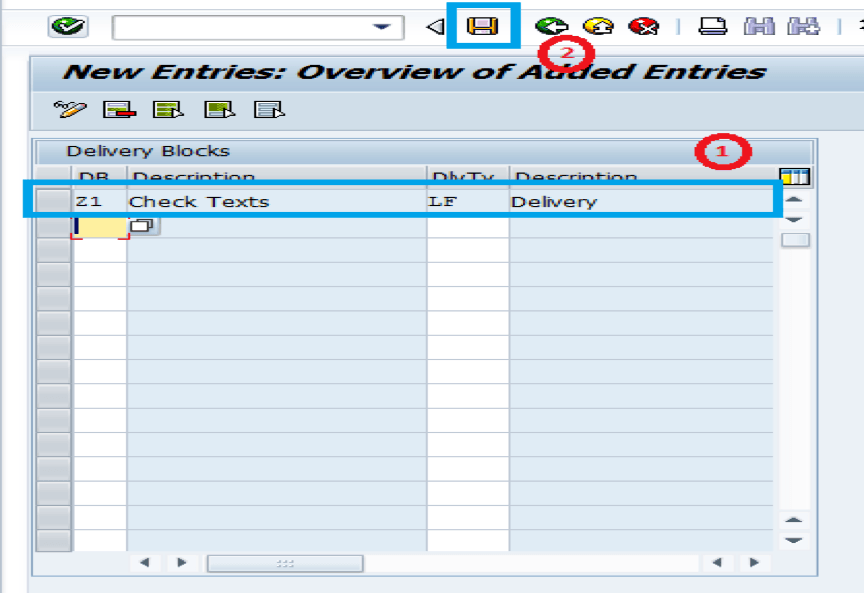Click the vertical scroll up arrow
Image resolution: width=864 pixels, height=593 pixels.
794,199
